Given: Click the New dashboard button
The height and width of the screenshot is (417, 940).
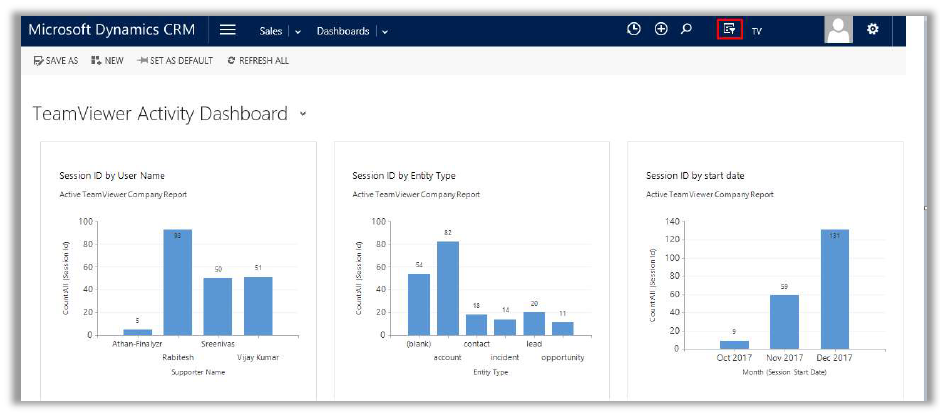Looking at the screenshot, I should point(108,61).
